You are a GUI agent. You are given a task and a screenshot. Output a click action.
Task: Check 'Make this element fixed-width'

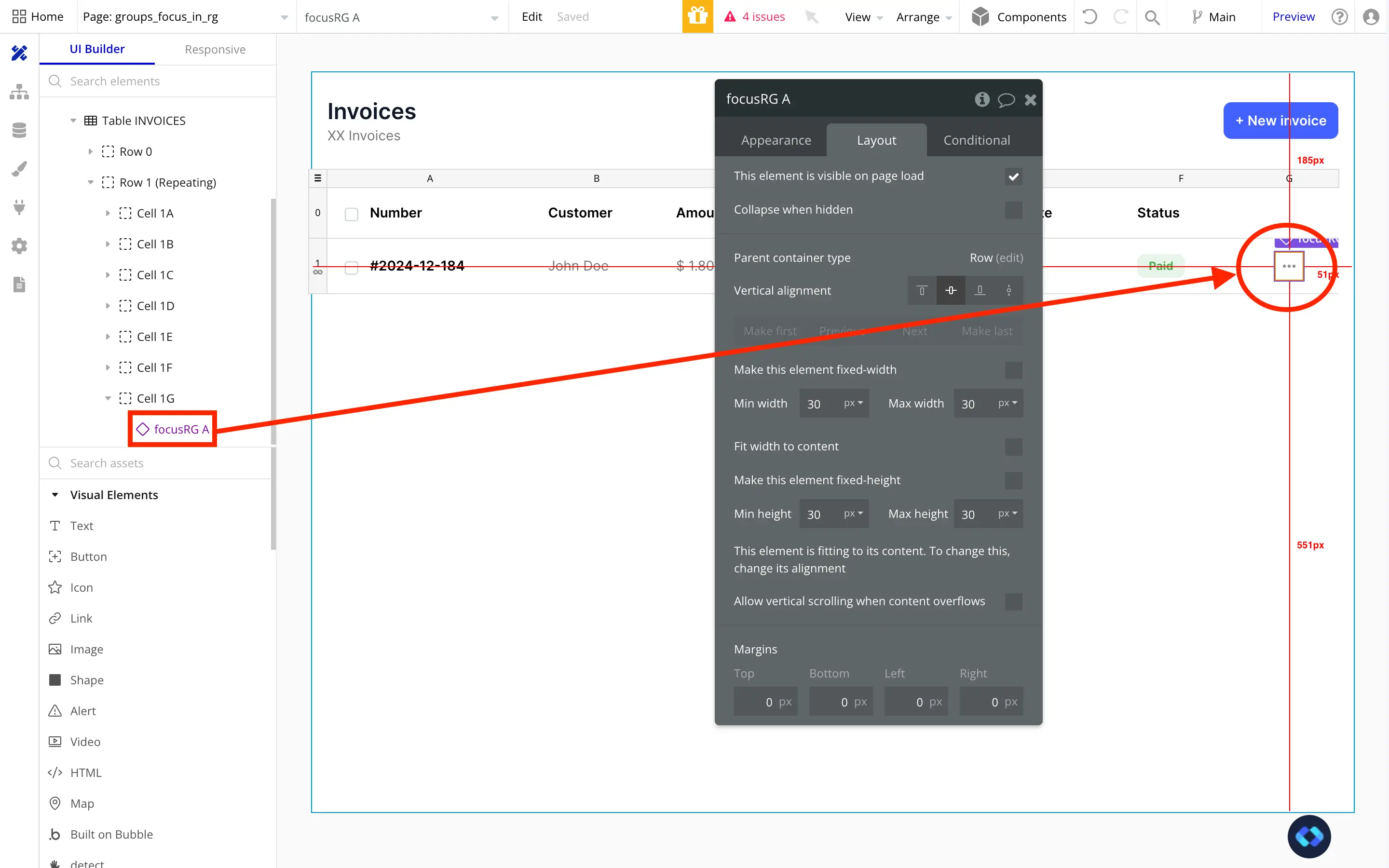[x=1013, y=370]
